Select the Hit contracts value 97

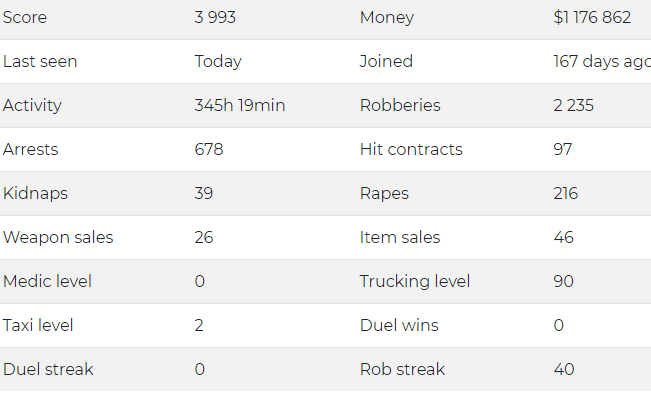pyautogui.click(x=563, y=149)
